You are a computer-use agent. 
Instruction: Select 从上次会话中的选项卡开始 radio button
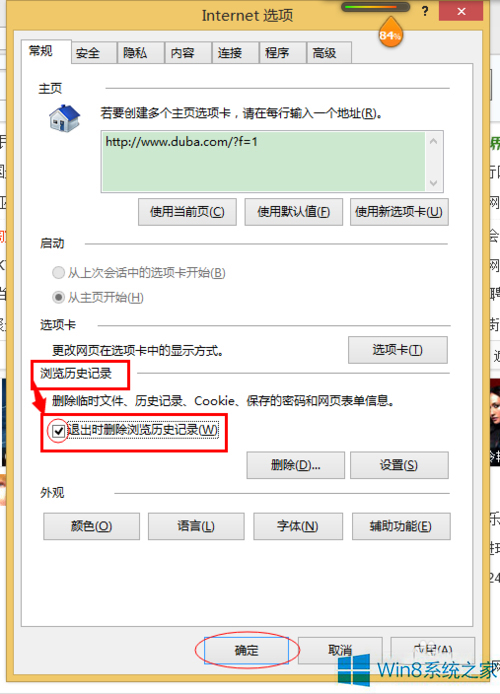(x=58, y=273)
